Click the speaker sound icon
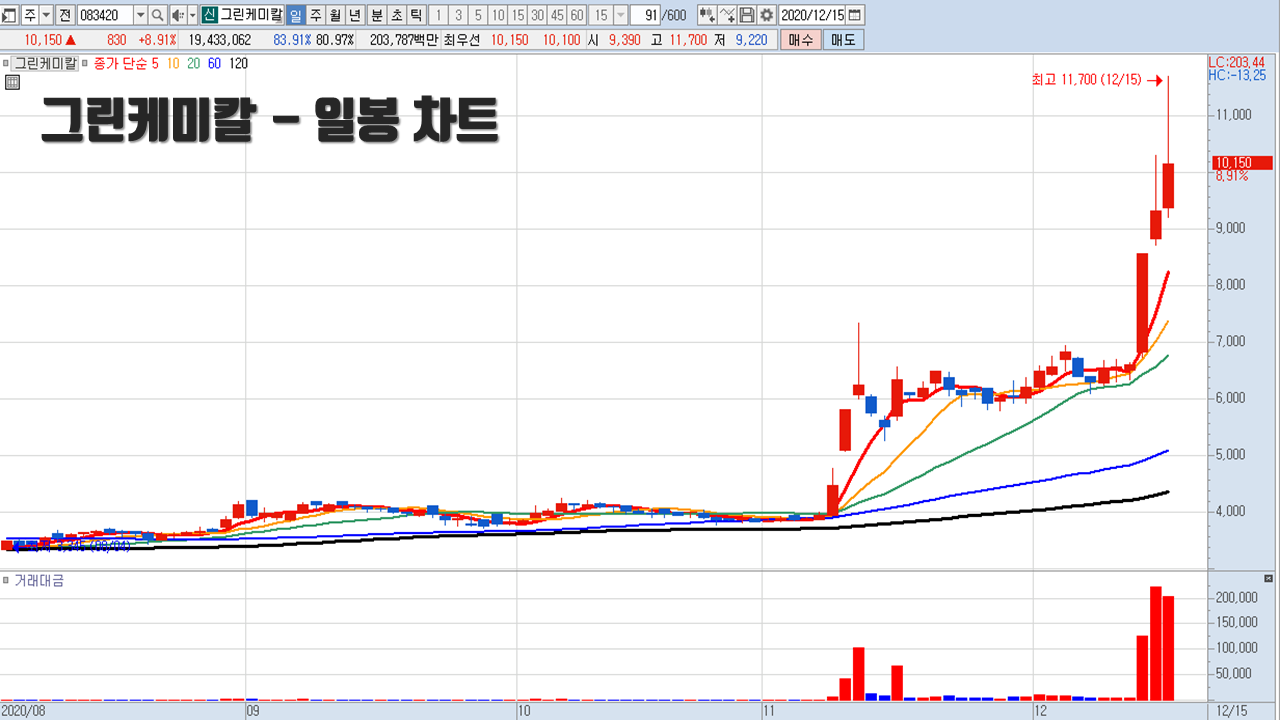 point(177,15)
